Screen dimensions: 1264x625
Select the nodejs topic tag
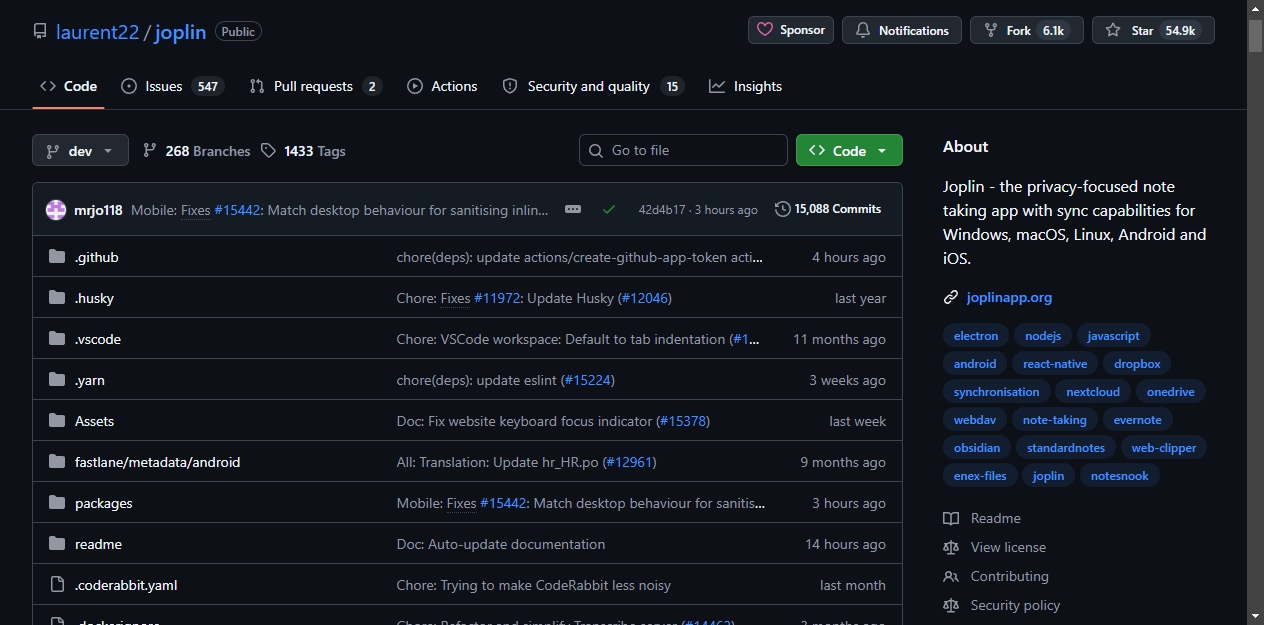1043,336
